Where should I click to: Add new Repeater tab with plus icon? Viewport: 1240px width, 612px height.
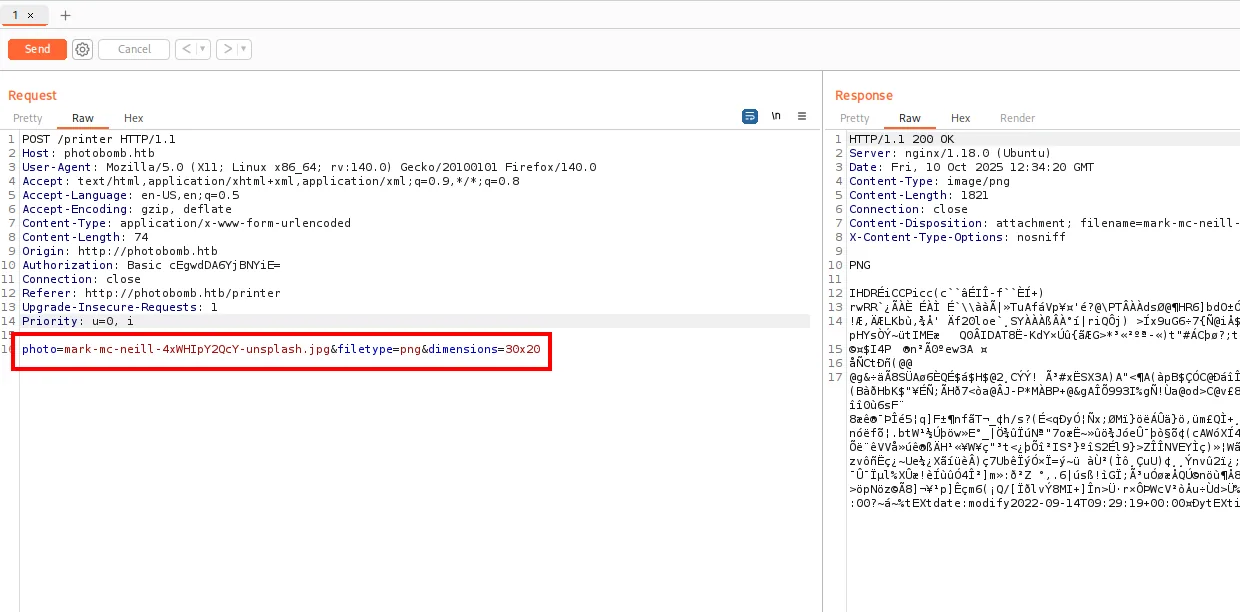click(x=66, y=15)
